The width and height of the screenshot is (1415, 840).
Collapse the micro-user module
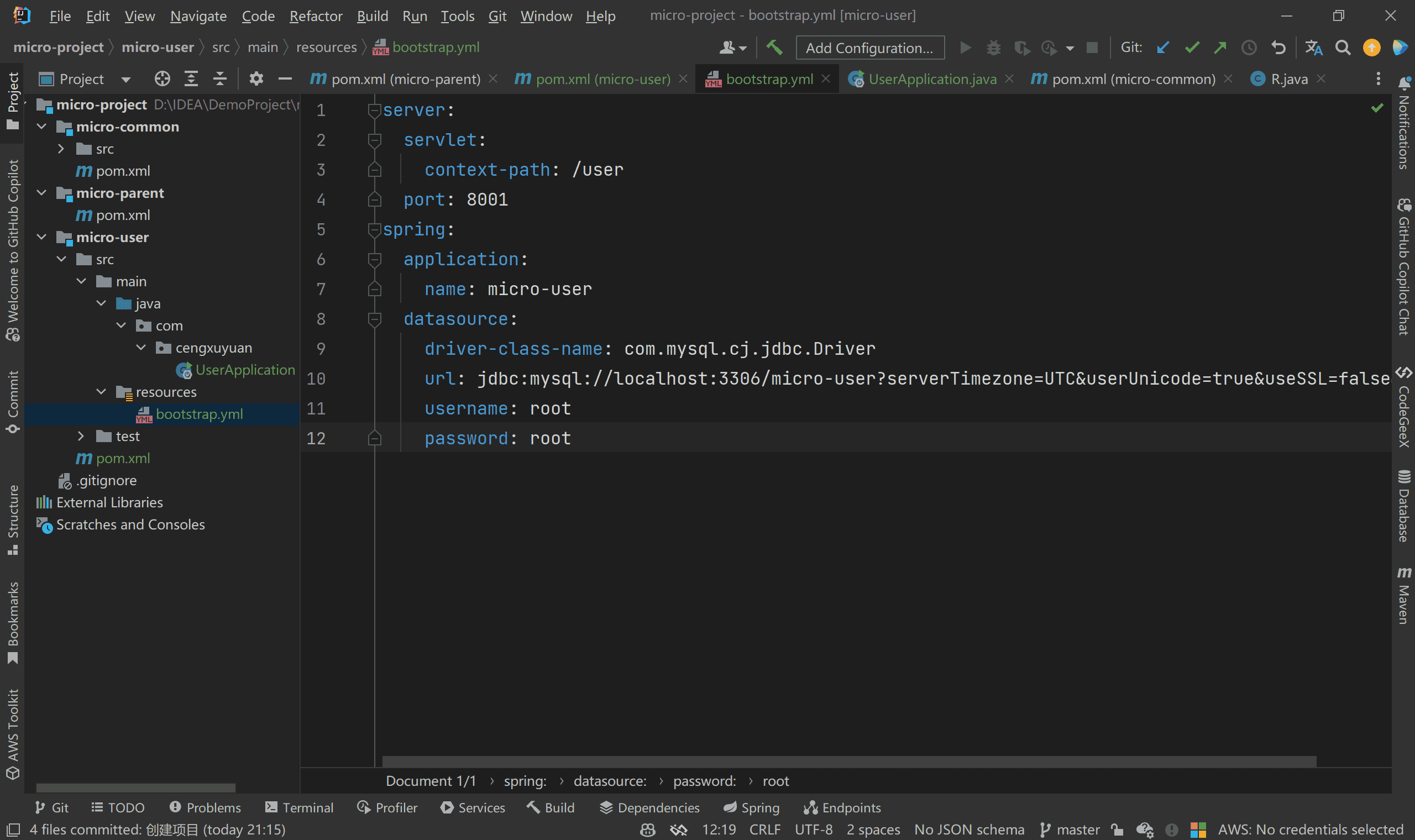[41, 237]
